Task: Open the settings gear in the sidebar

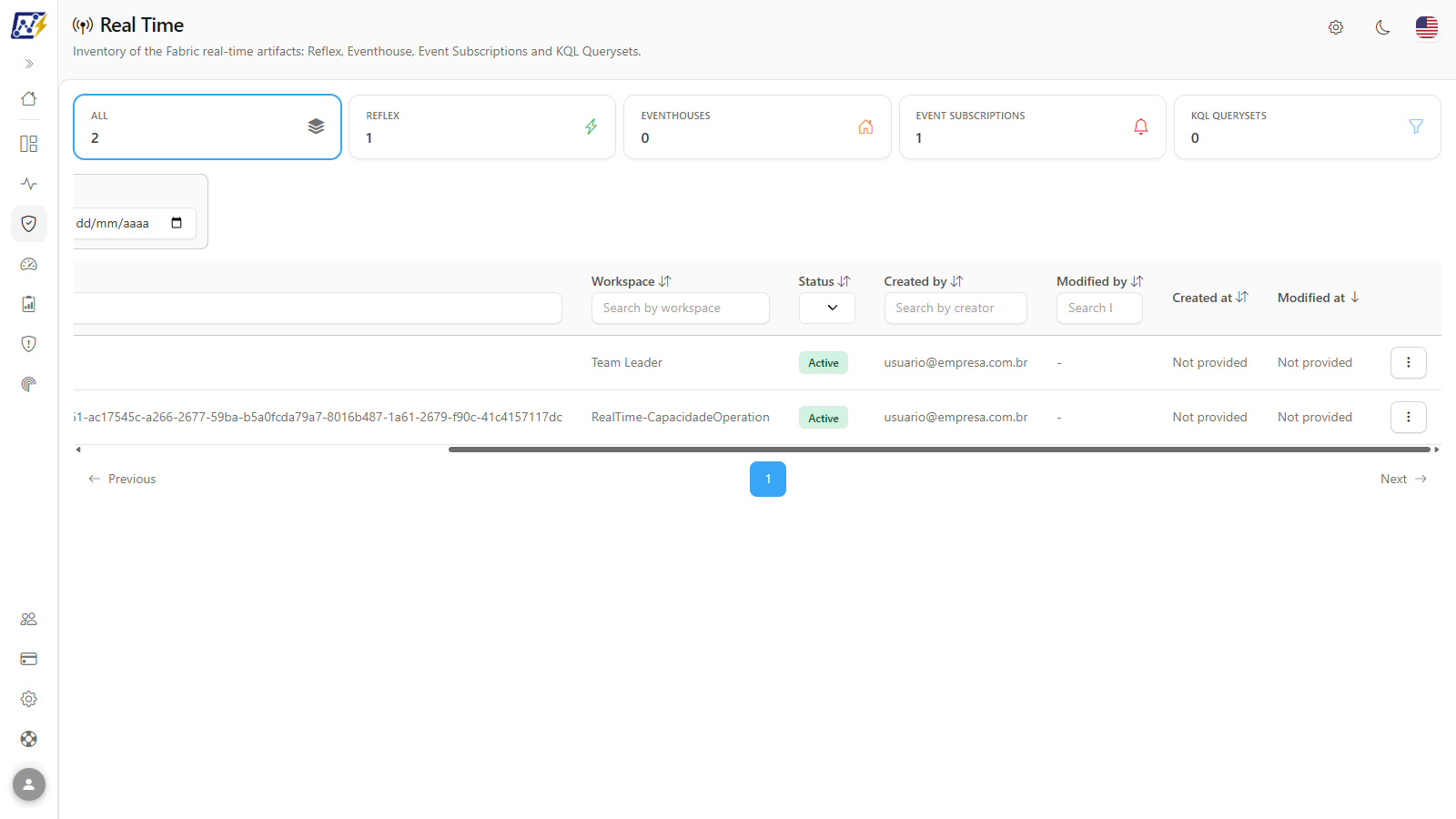Action: tap(29, 699)
